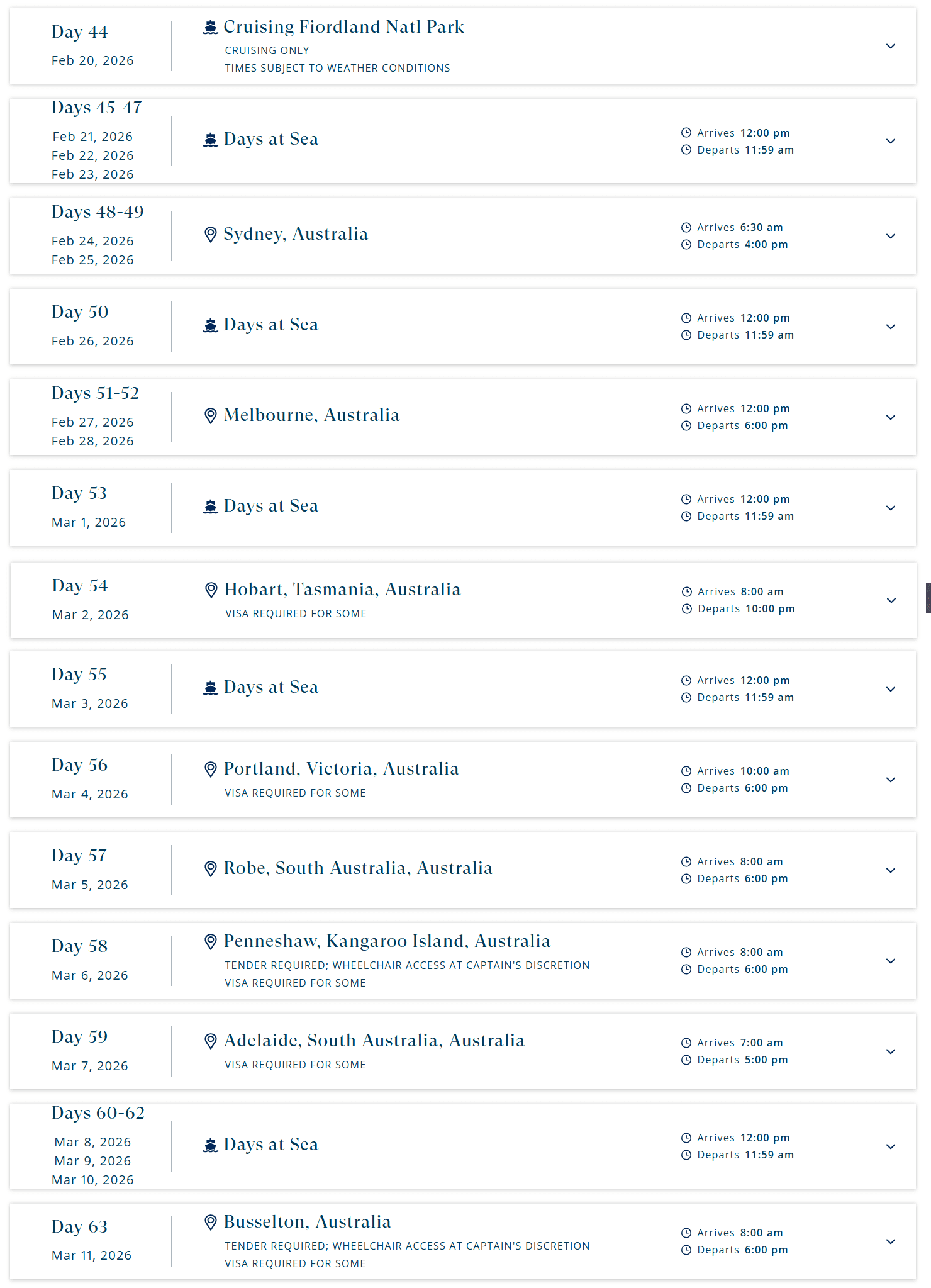Image resolution: width=931 pixels, height=1288 pixels.
Task: Open the Hobart, Tasmania details chevron
Action: click(x=891, y=601)
